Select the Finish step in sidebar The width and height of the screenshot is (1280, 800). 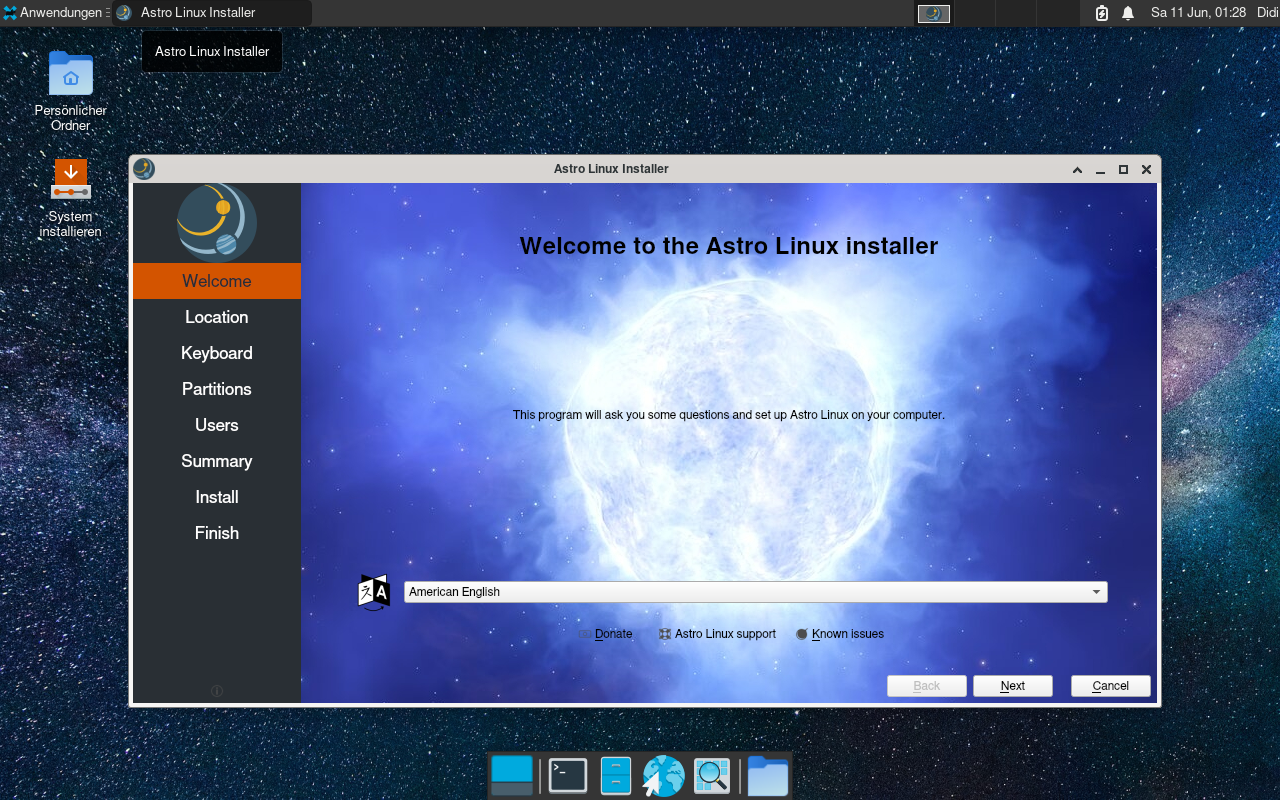[x=217, y=533]
